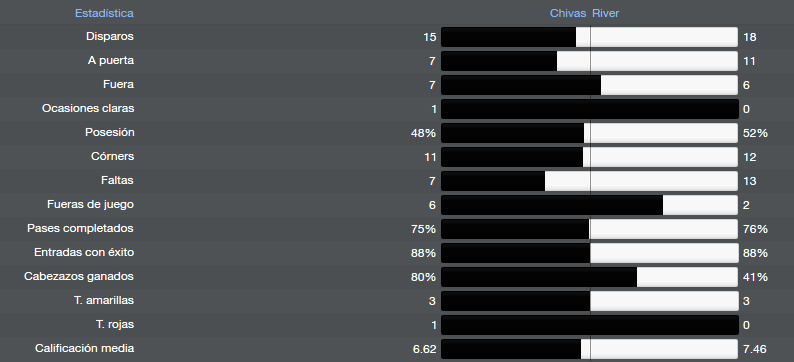Click the Ocasiones claras bar

tap(589, 109)
